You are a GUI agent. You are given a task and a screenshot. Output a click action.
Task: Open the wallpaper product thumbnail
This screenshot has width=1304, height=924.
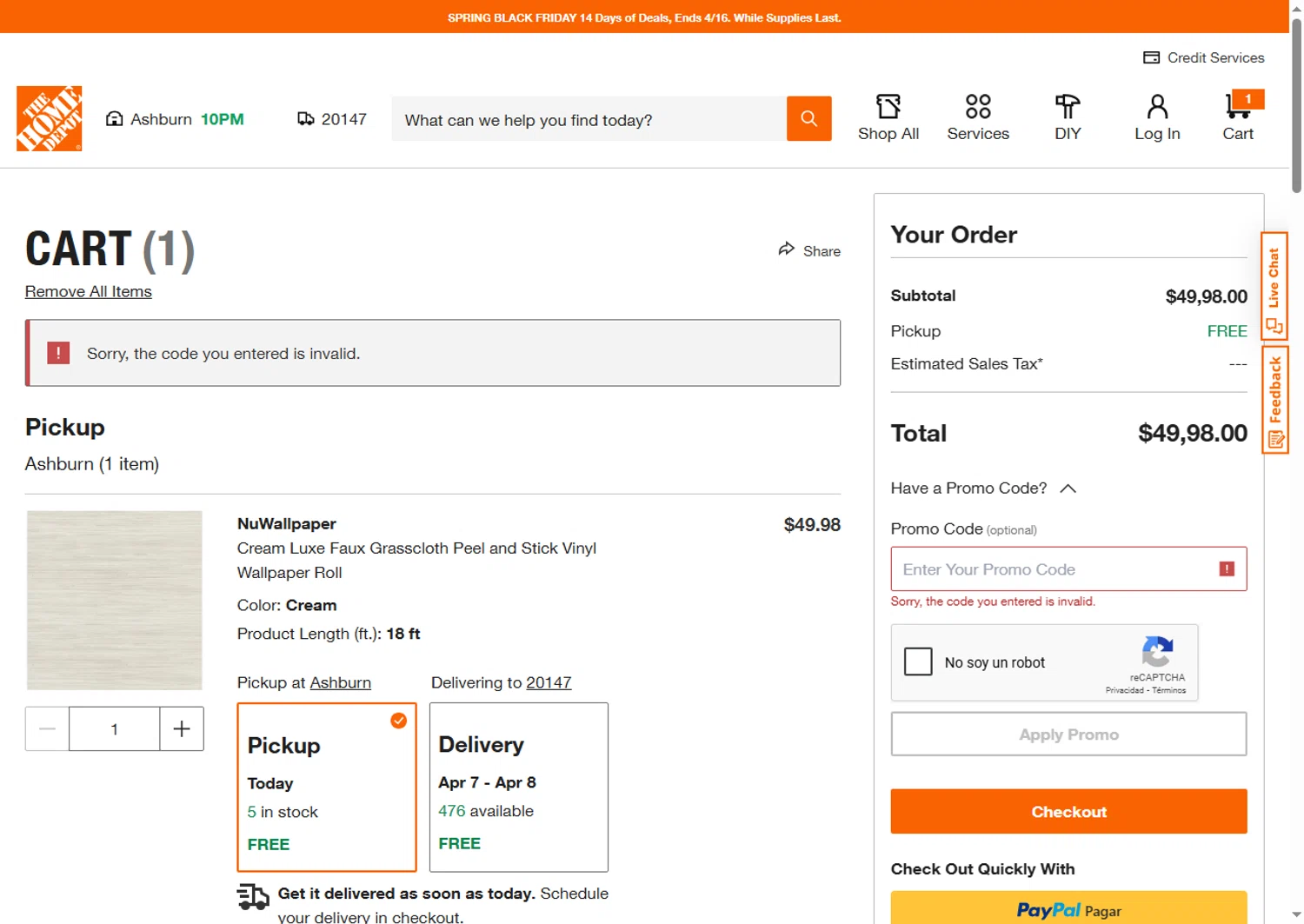coord(115,601)
